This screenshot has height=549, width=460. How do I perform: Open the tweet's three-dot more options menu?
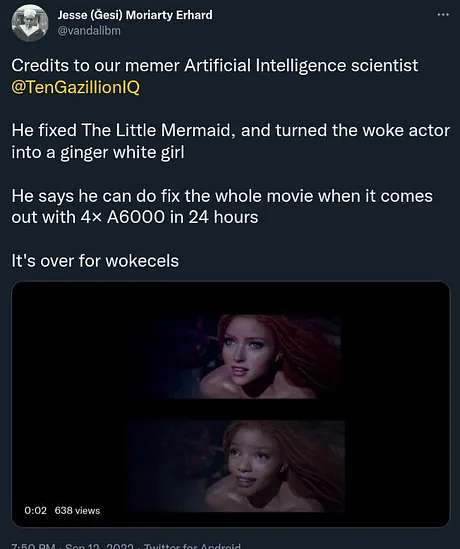pyautogui.click(x=443, y=15)
